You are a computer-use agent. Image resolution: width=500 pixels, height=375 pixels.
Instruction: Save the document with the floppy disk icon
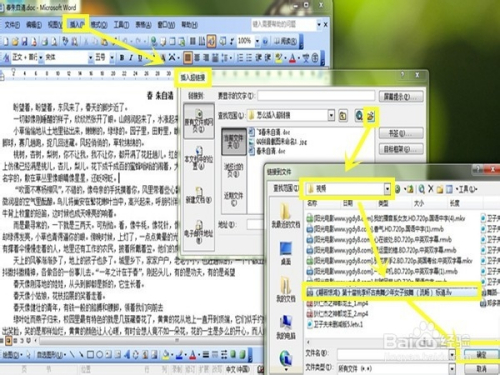click(24, 42)
